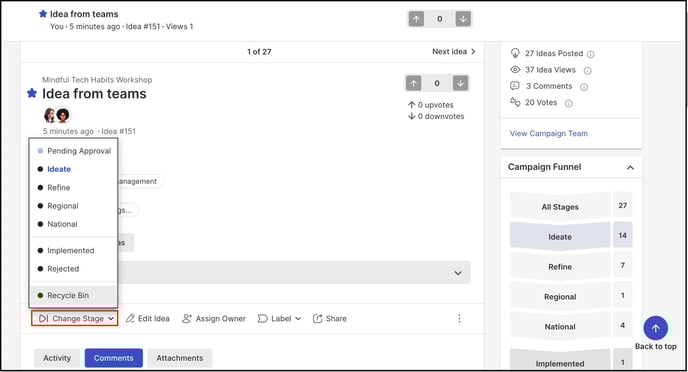
Task: Go to Next idea
Action: tap(454, 51)
